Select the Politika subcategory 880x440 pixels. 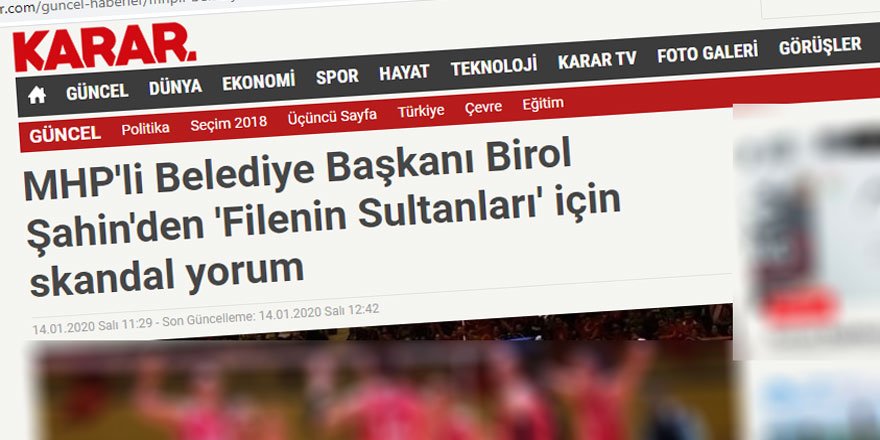[x=145, y=129]
